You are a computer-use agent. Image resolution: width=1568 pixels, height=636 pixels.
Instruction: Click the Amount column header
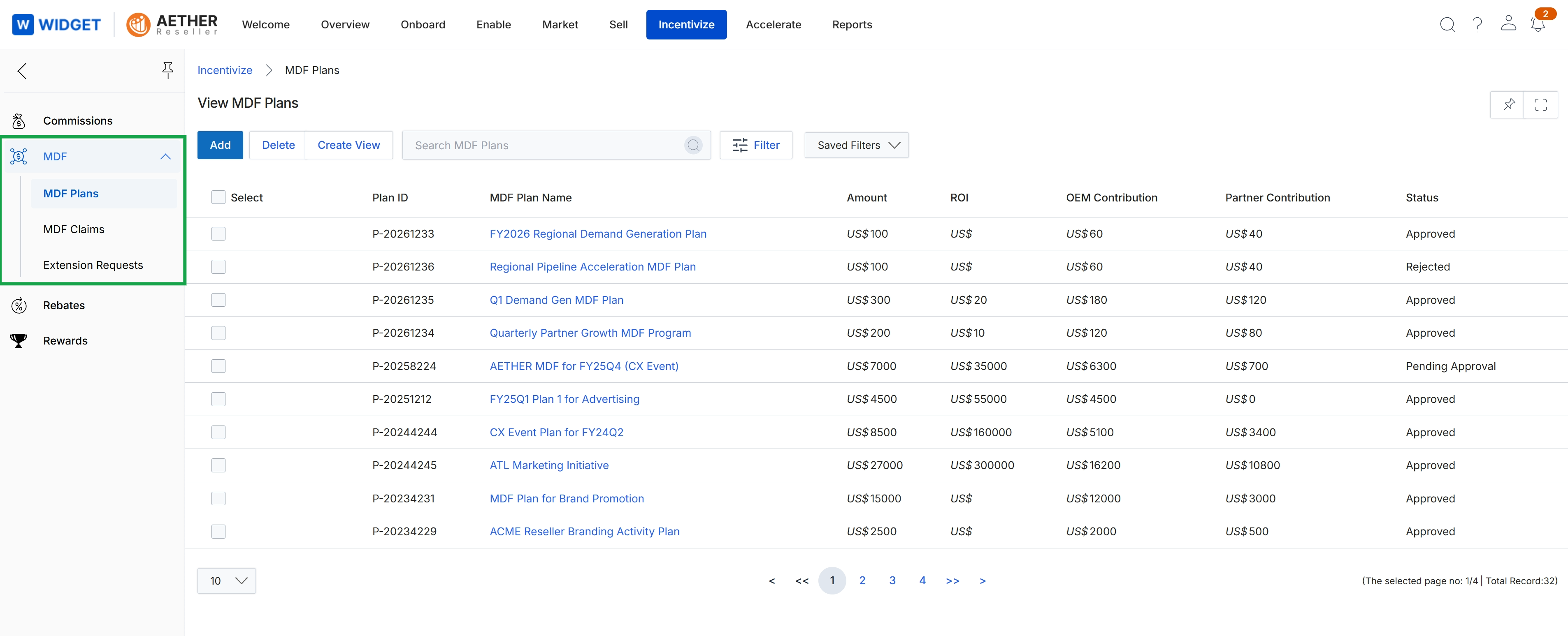click(867, 198)
